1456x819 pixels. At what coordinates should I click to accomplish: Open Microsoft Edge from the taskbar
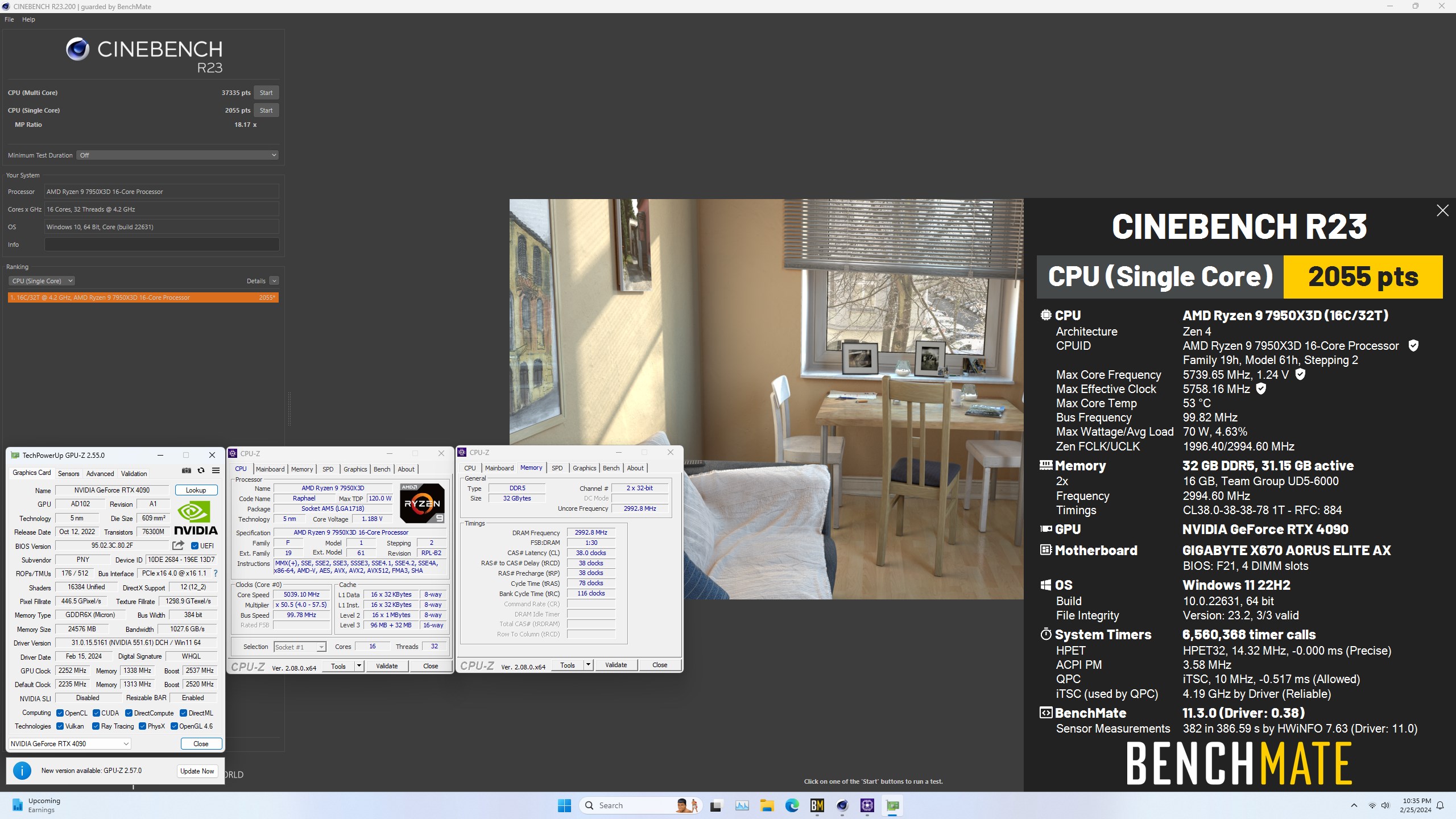click(x=792, y=805)
